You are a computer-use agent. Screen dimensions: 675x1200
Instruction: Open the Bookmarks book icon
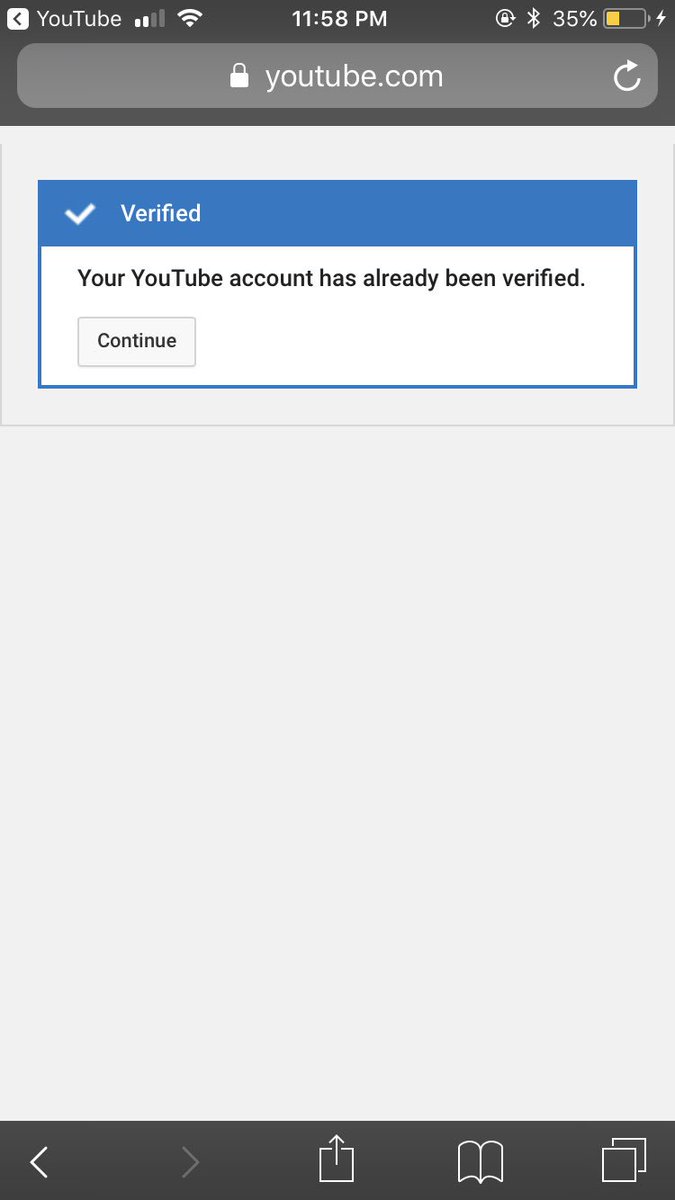(480, 1163)
